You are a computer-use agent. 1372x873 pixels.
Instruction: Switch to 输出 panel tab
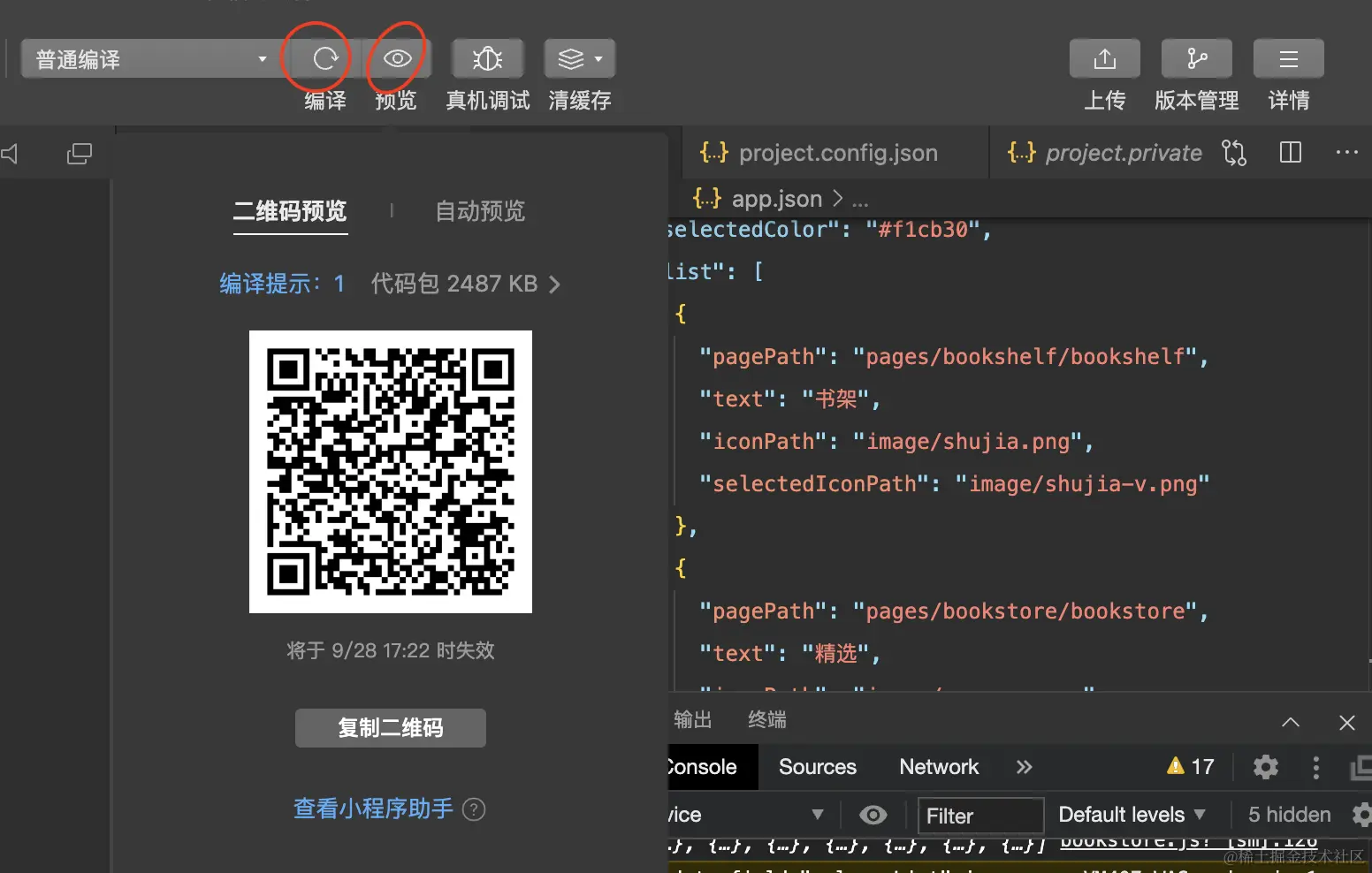pos(692,719)
